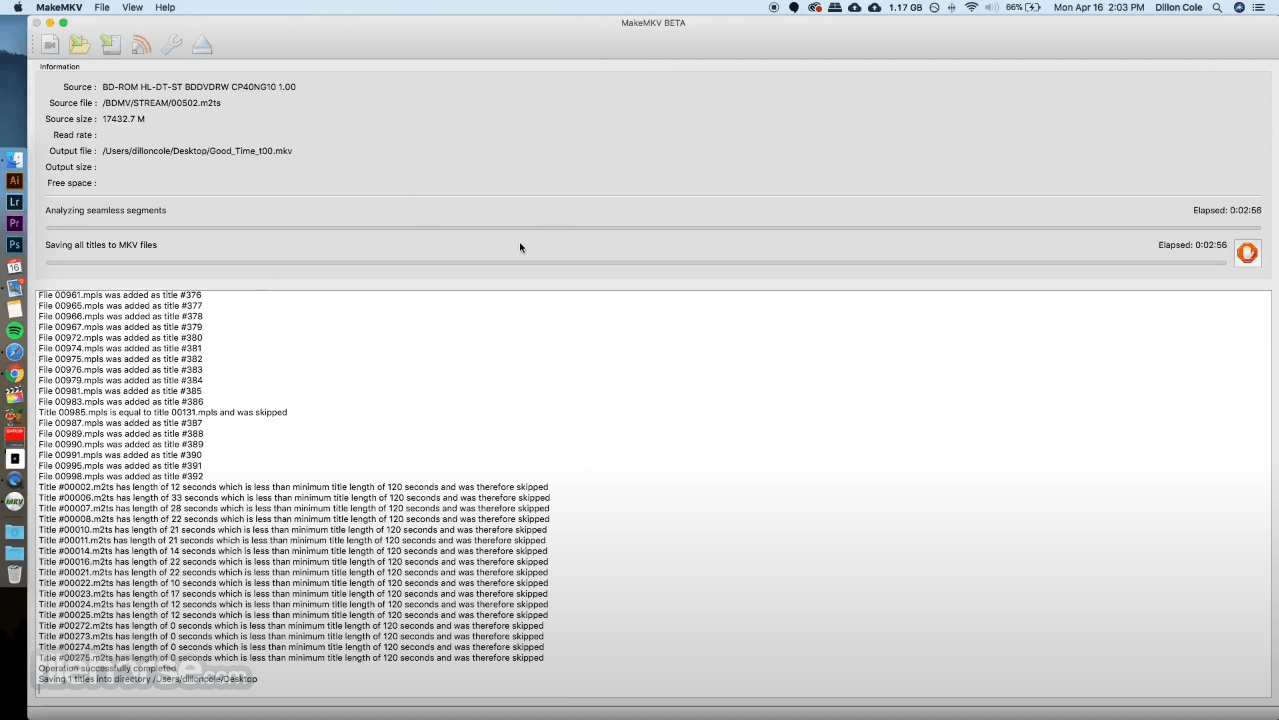This screenshot has width=1279, height=720.
Task: Stop the operation with the orange button
Action: pos(1247,253)
